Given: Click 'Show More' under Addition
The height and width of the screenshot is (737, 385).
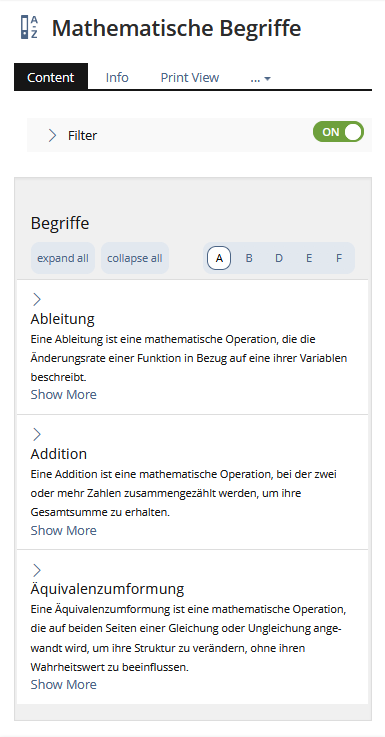Looking at the screenshot, I should [63, 530].
